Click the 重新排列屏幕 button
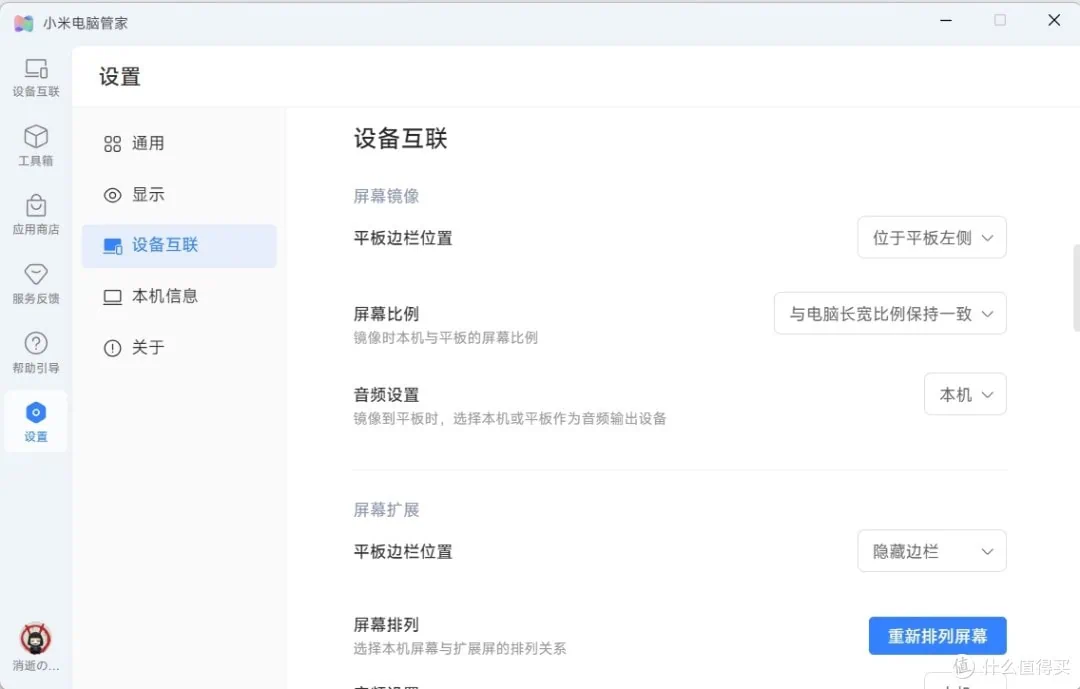 [x=937, y=636]
